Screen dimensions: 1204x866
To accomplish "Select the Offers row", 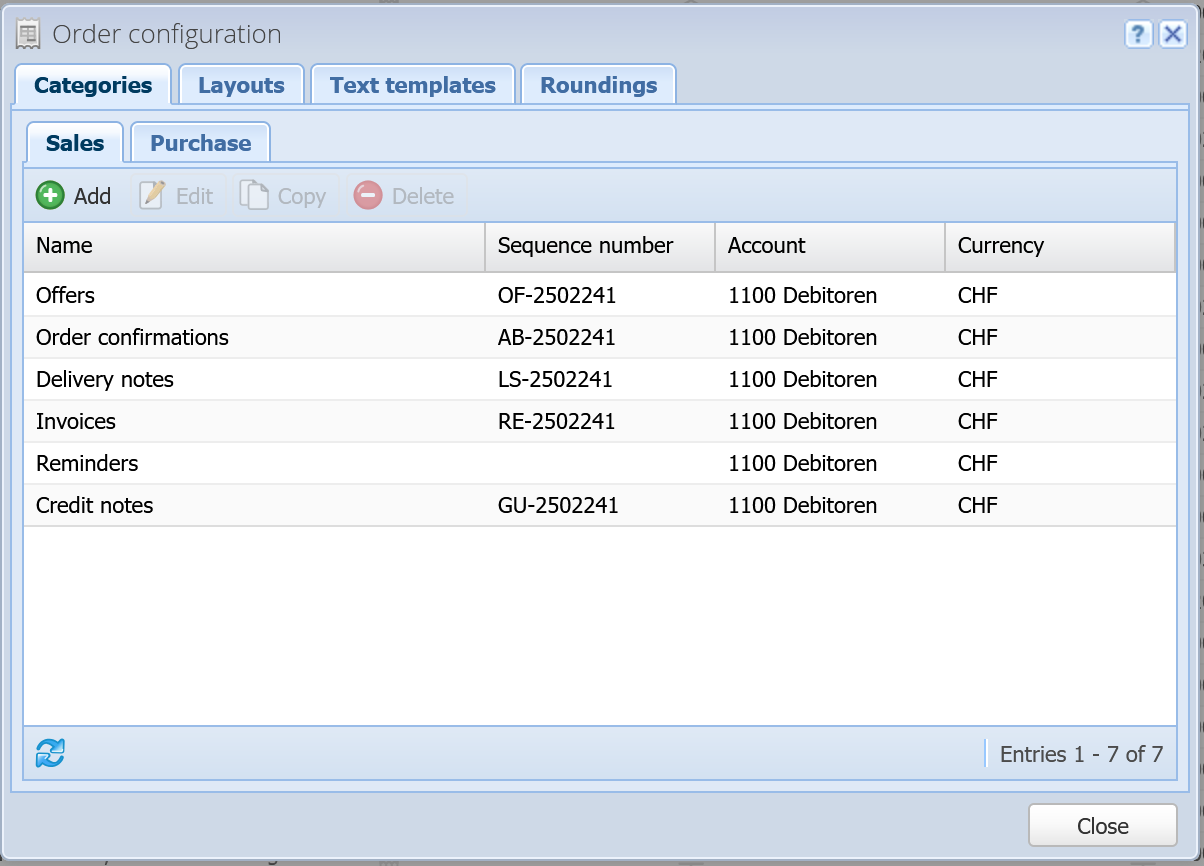I will 600,295.
